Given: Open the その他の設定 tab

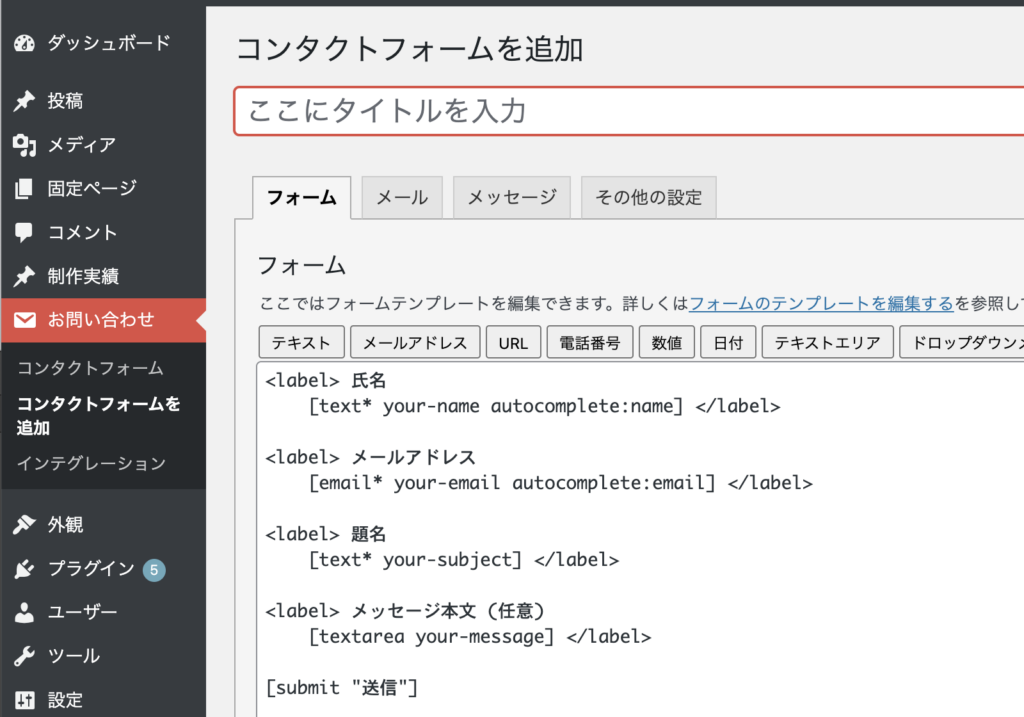Looking at the screenshot, I should point(648,197).
